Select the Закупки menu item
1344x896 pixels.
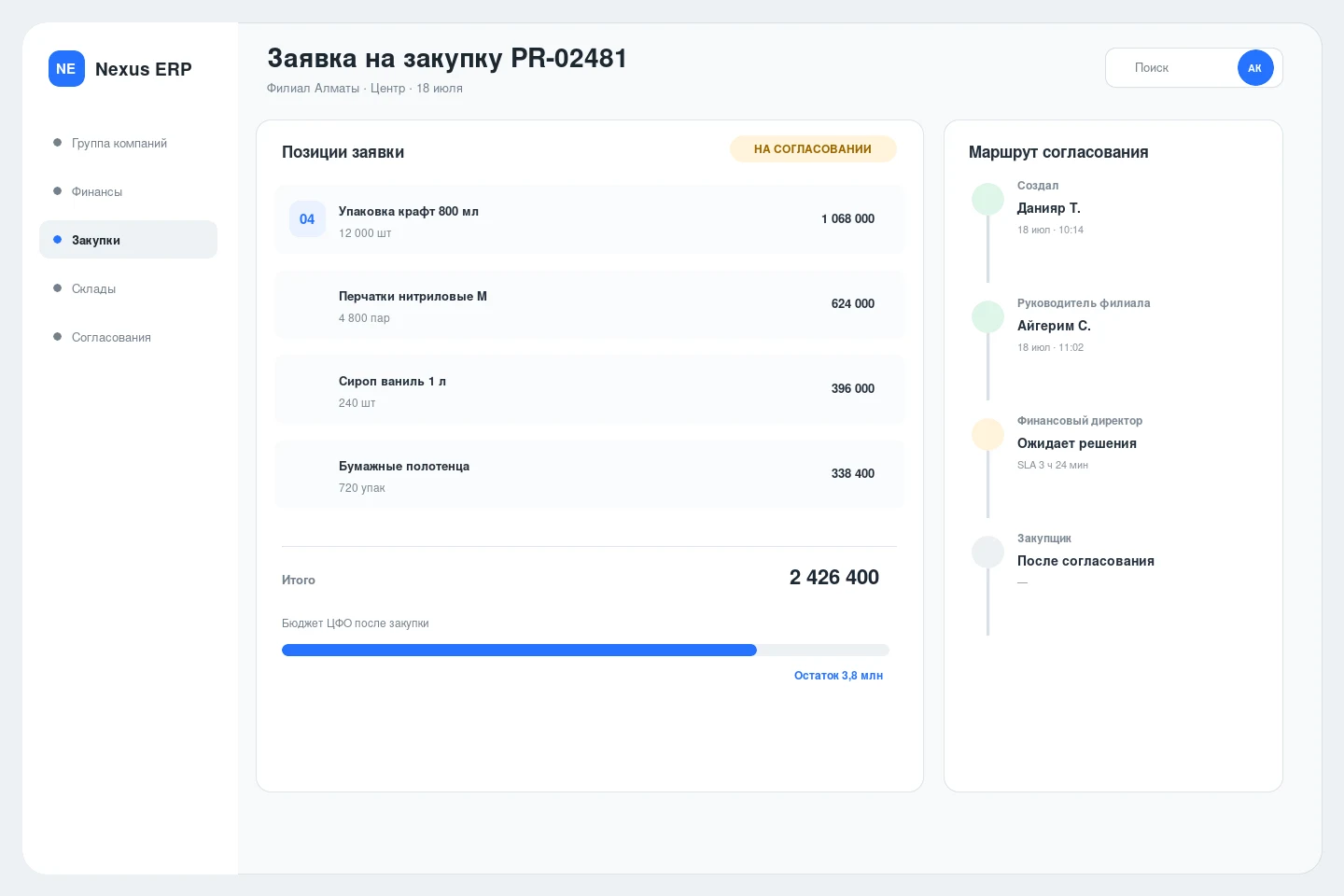(x=128, y=240)
